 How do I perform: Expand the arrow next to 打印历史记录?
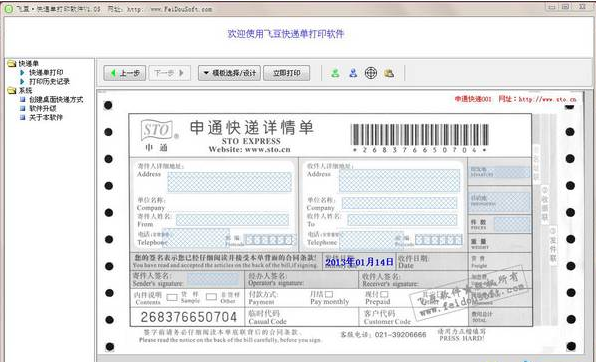point(22,81)
